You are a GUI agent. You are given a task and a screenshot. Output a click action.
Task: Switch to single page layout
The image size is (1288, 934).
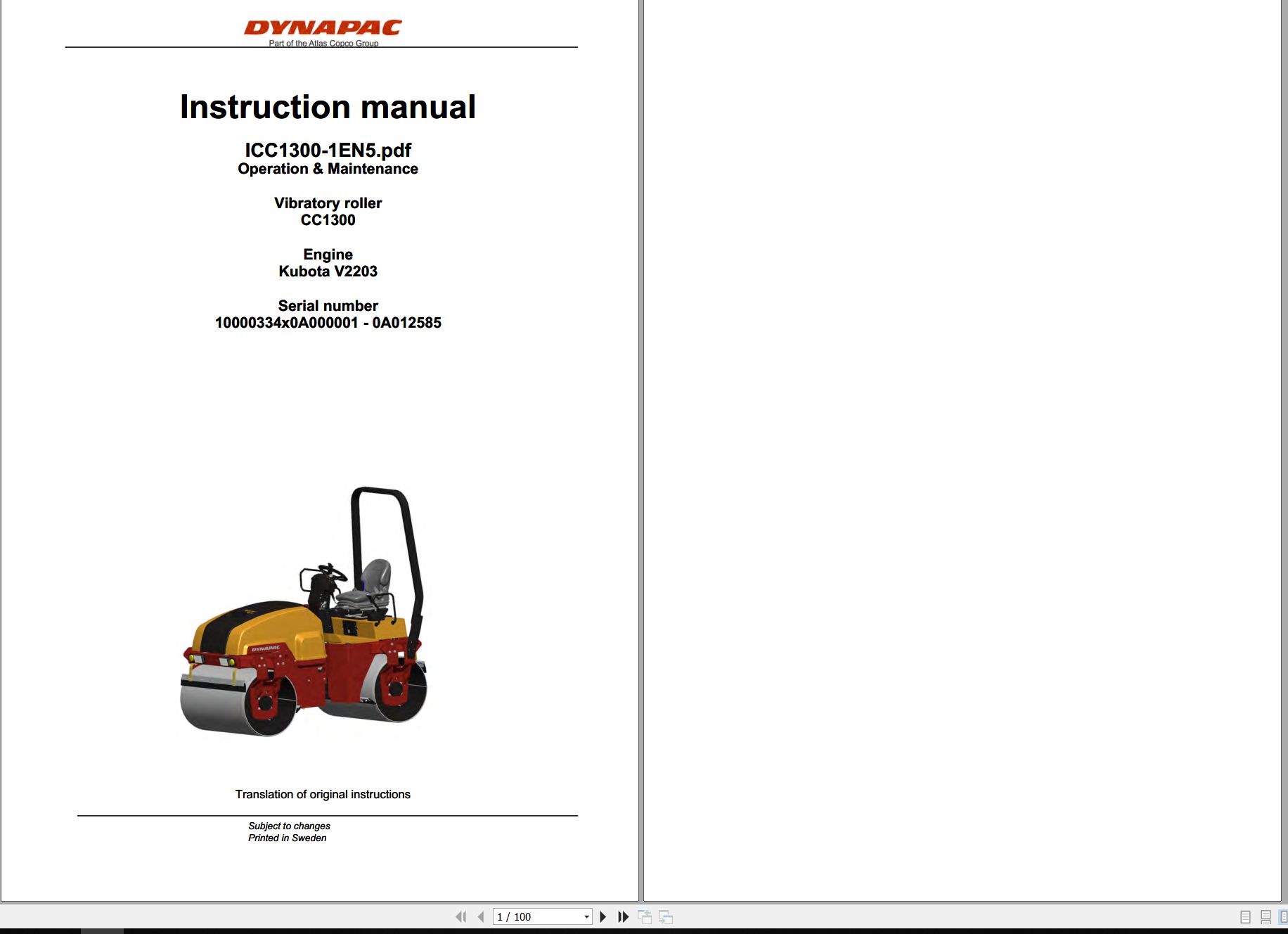point(1245,917)
